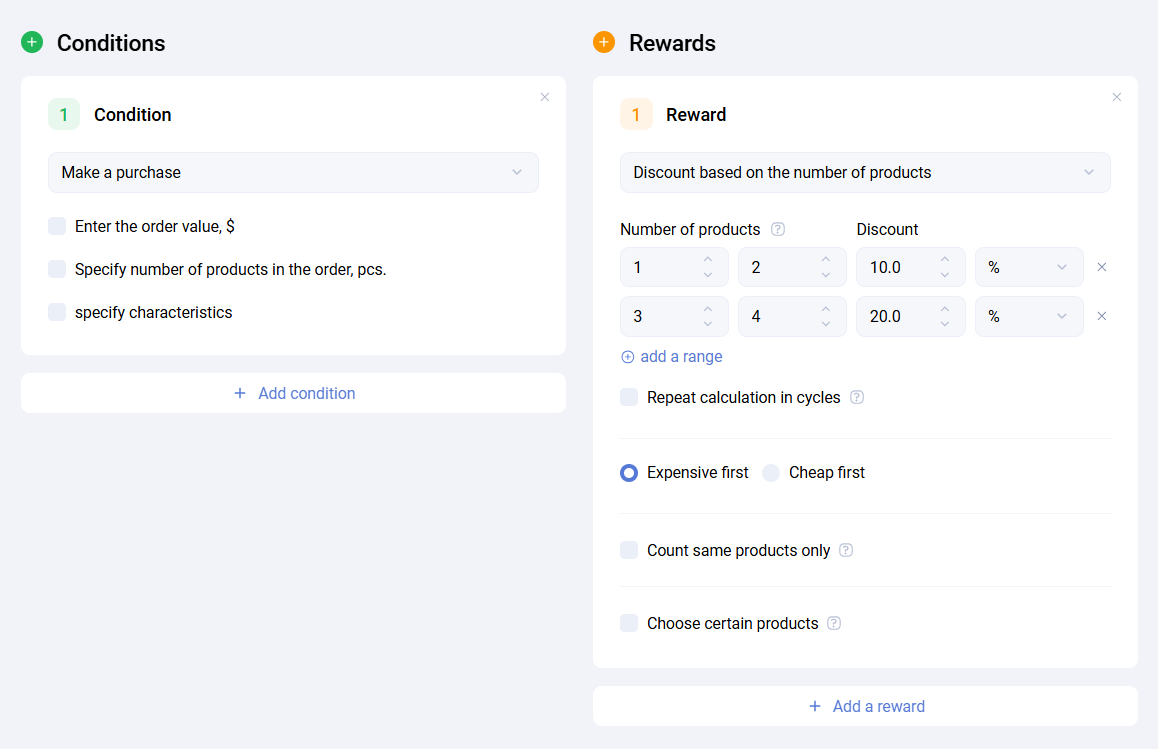
Task: Toggle Repeat calculation in cycles checkbox
Action: [x=629, y=397]
